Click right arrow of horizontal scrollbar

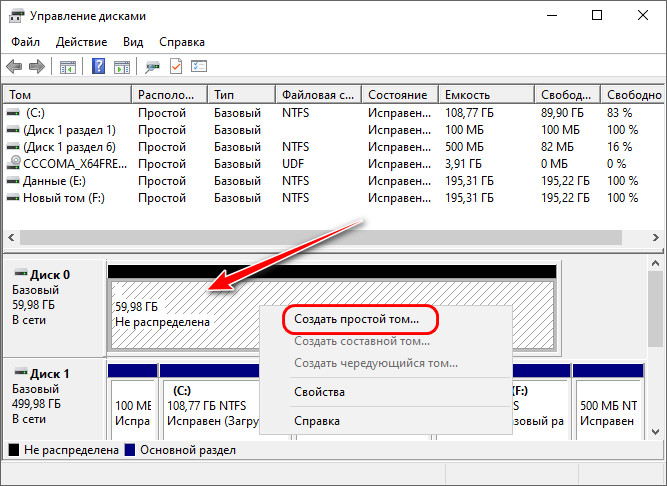[656, 237]
